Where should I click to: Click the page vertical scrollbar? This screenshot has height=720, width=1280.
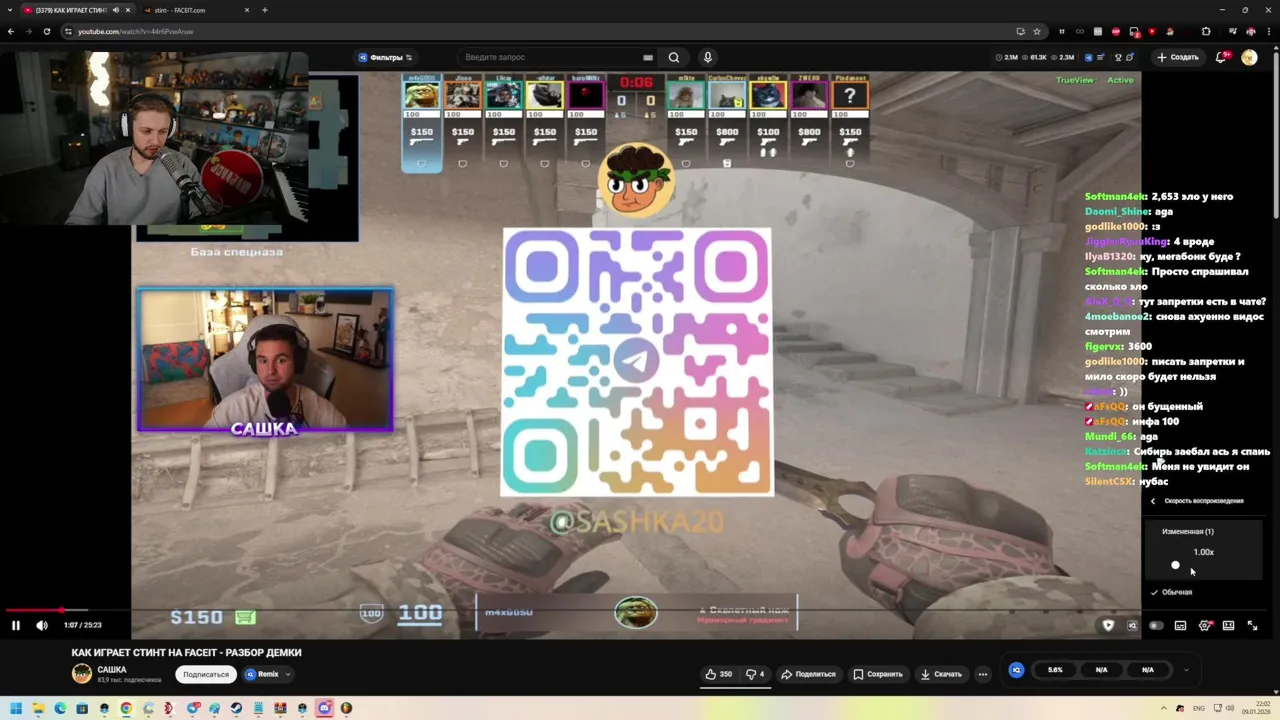[x=1275, y=135]
